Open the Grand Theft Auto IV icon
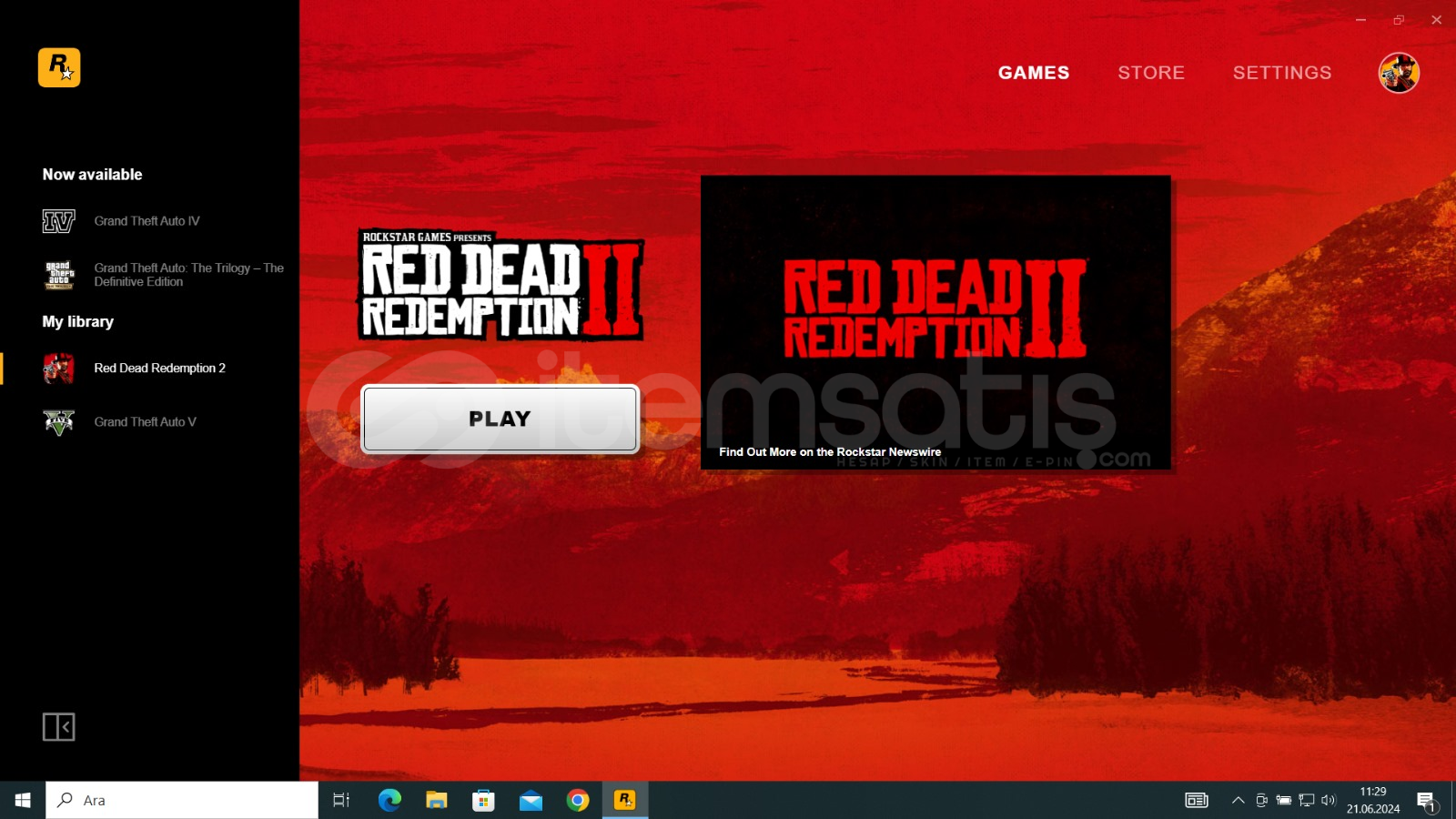 pos(58,221)
